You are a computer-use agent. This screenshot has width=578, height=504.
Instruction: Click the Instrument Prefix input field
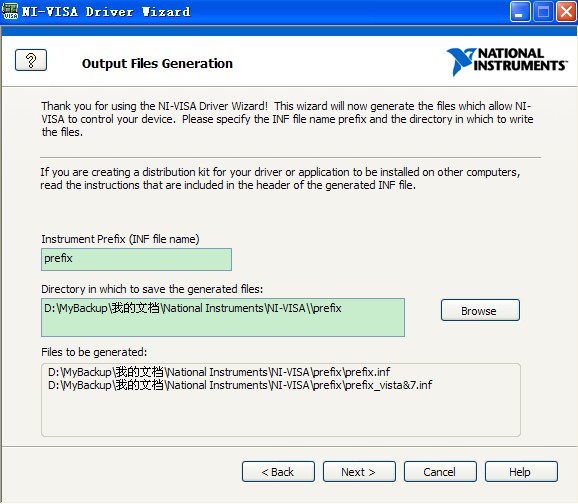136,260
